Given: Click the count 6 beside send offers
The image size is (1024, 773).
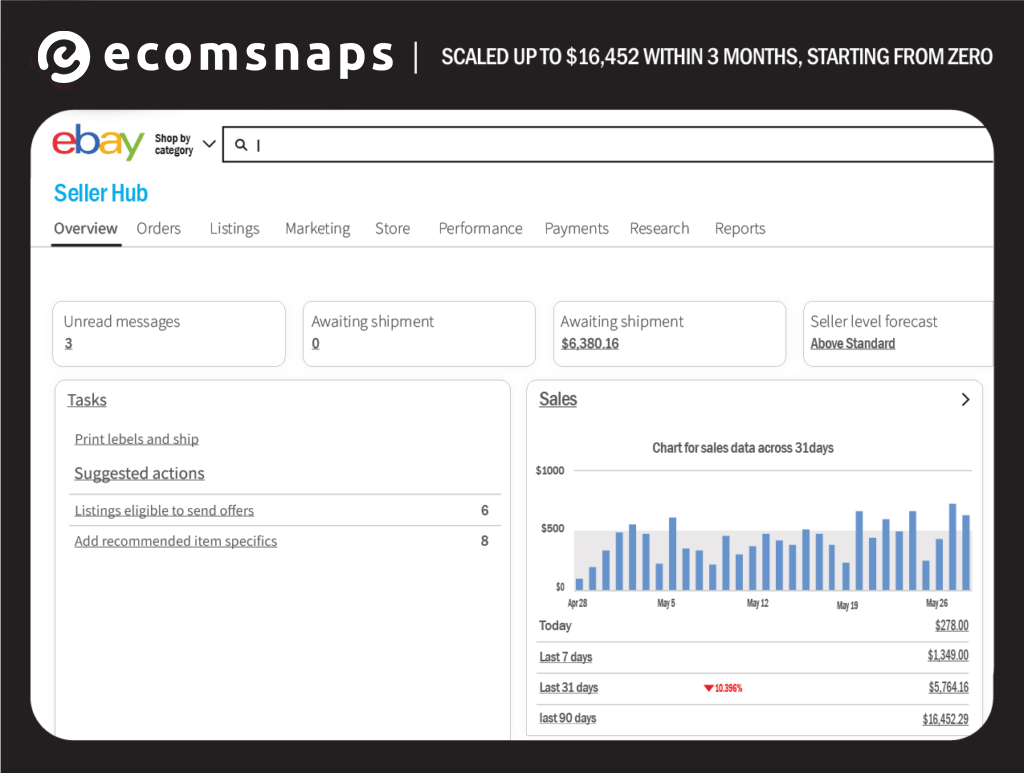Looking at the screenshot, I should 485,511.
